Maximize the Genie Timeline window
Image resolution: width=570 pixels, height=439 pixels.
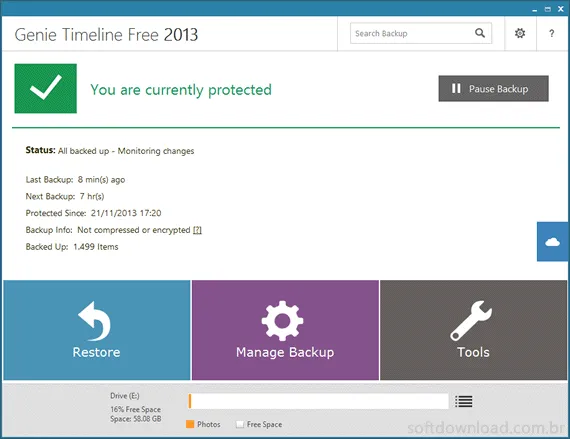[x=547, y=9]
